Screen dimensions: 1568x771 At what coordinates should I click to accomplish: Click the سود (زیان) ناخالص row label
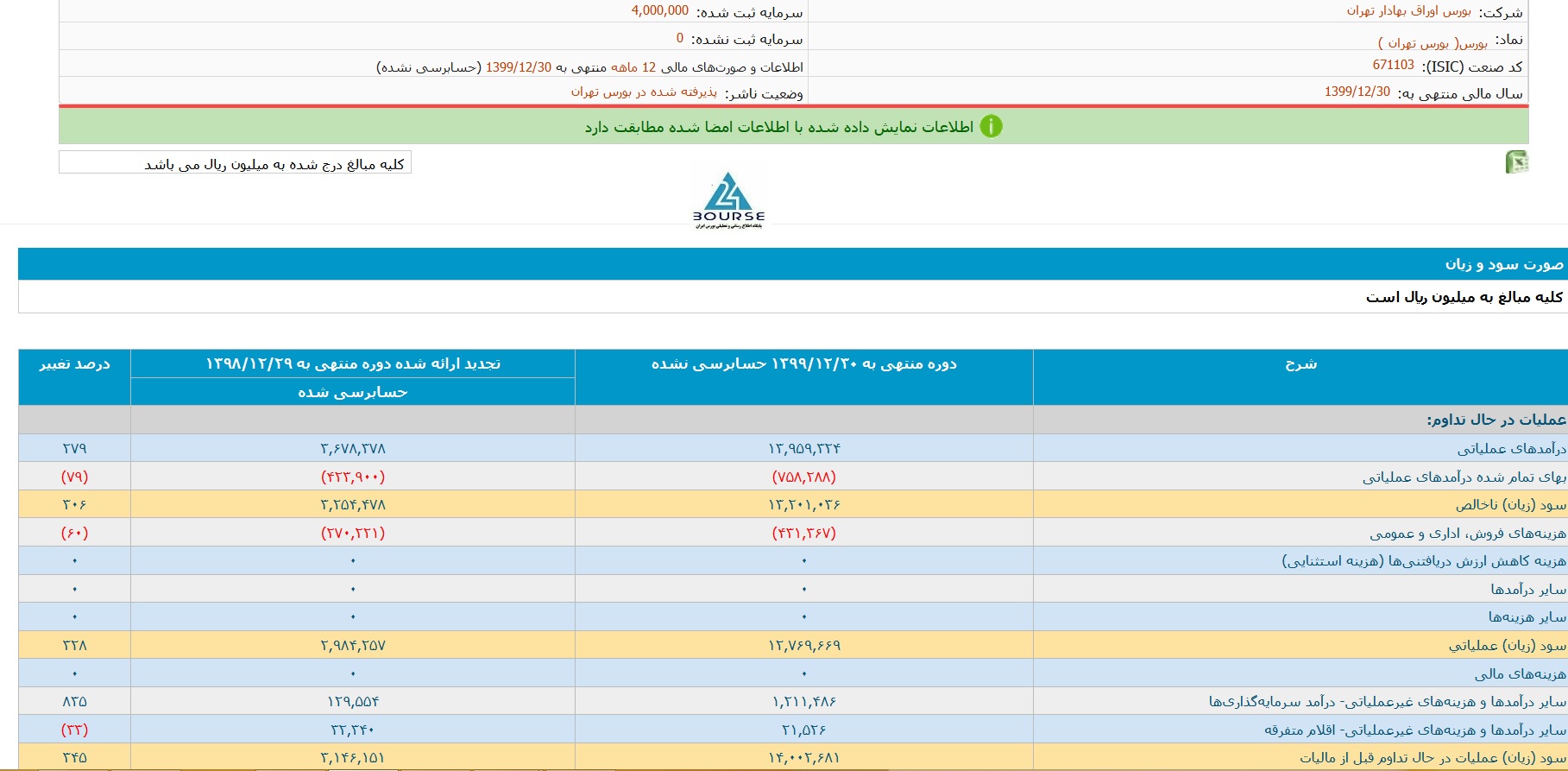click(1511, 504)
